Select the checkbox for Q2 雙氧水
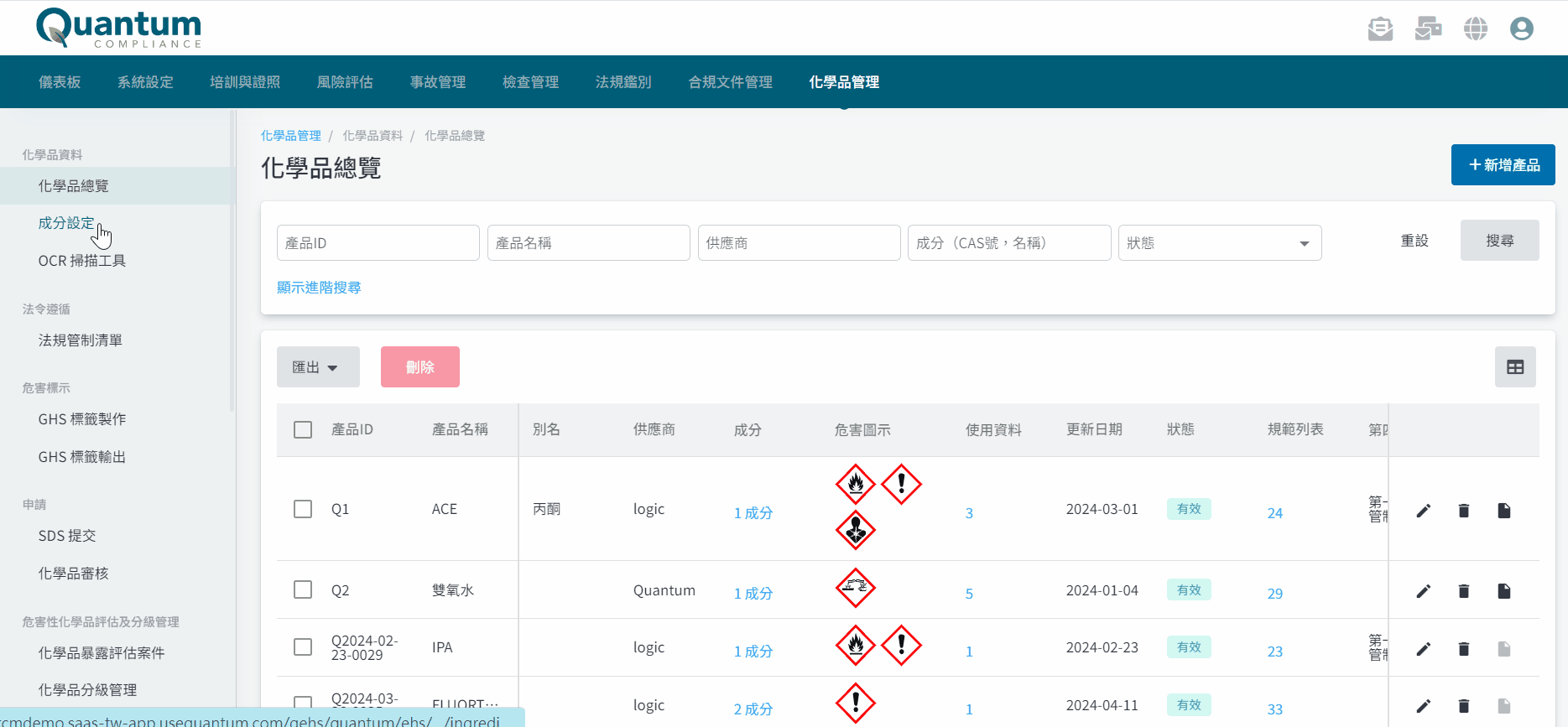 tap(303, 589)
